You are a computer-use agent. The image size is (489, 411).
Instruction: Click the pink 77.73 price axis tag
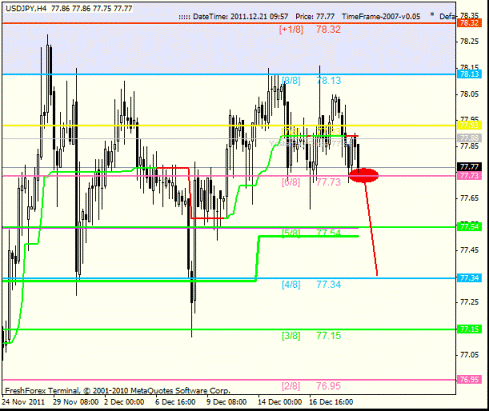coord(469,176)
